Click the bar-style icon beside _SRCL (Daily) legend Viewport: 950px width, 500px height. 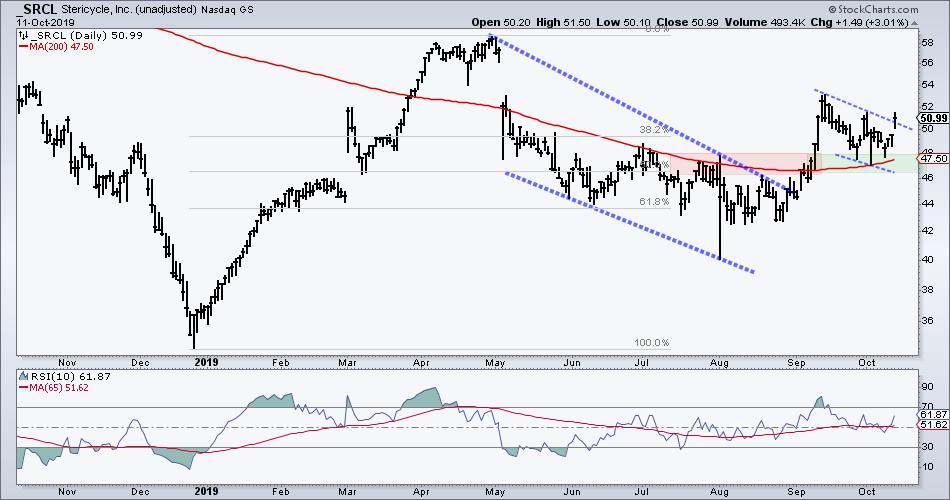pyautogui.click(x=25, y=35)
